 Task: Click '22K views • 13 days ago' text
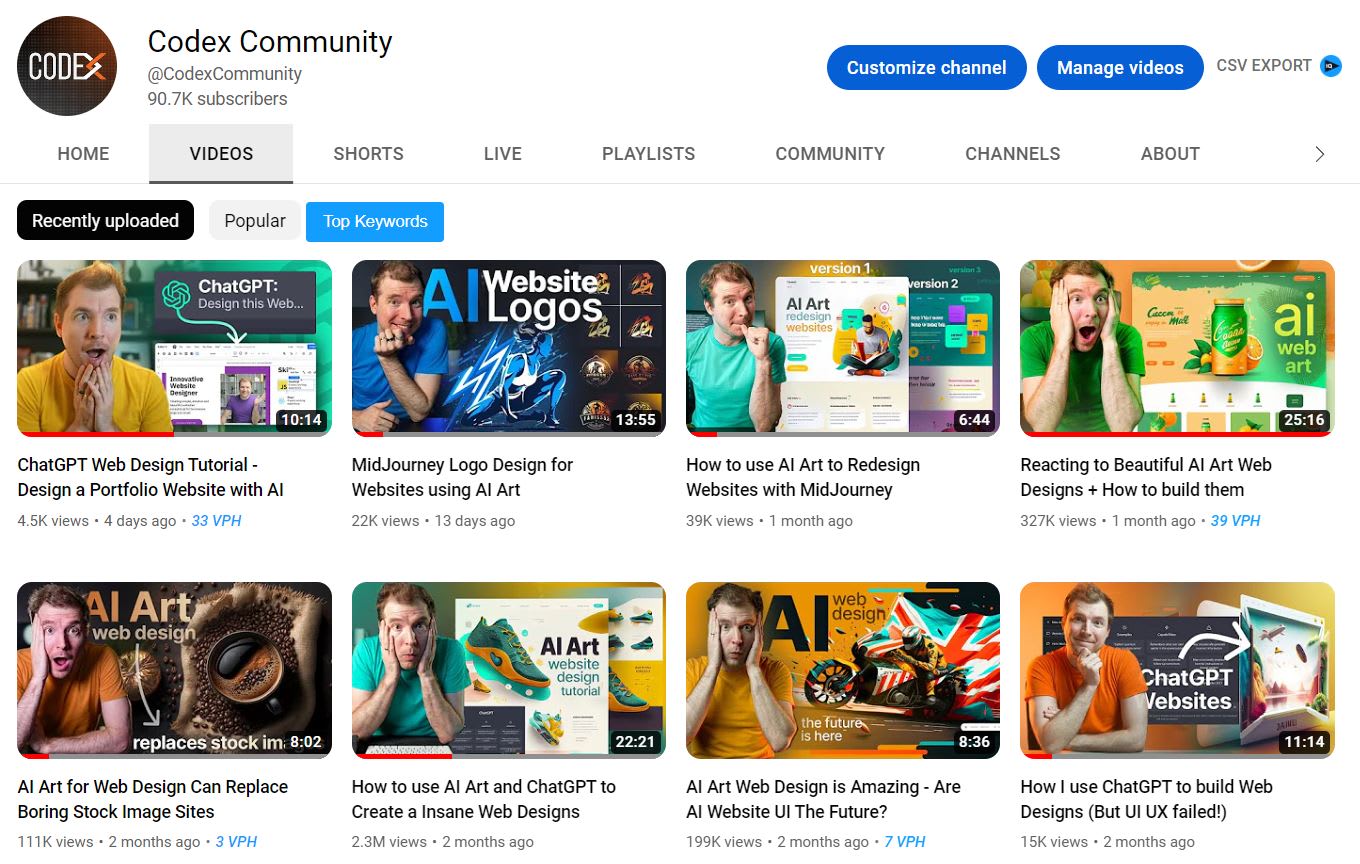click(433, 521)
